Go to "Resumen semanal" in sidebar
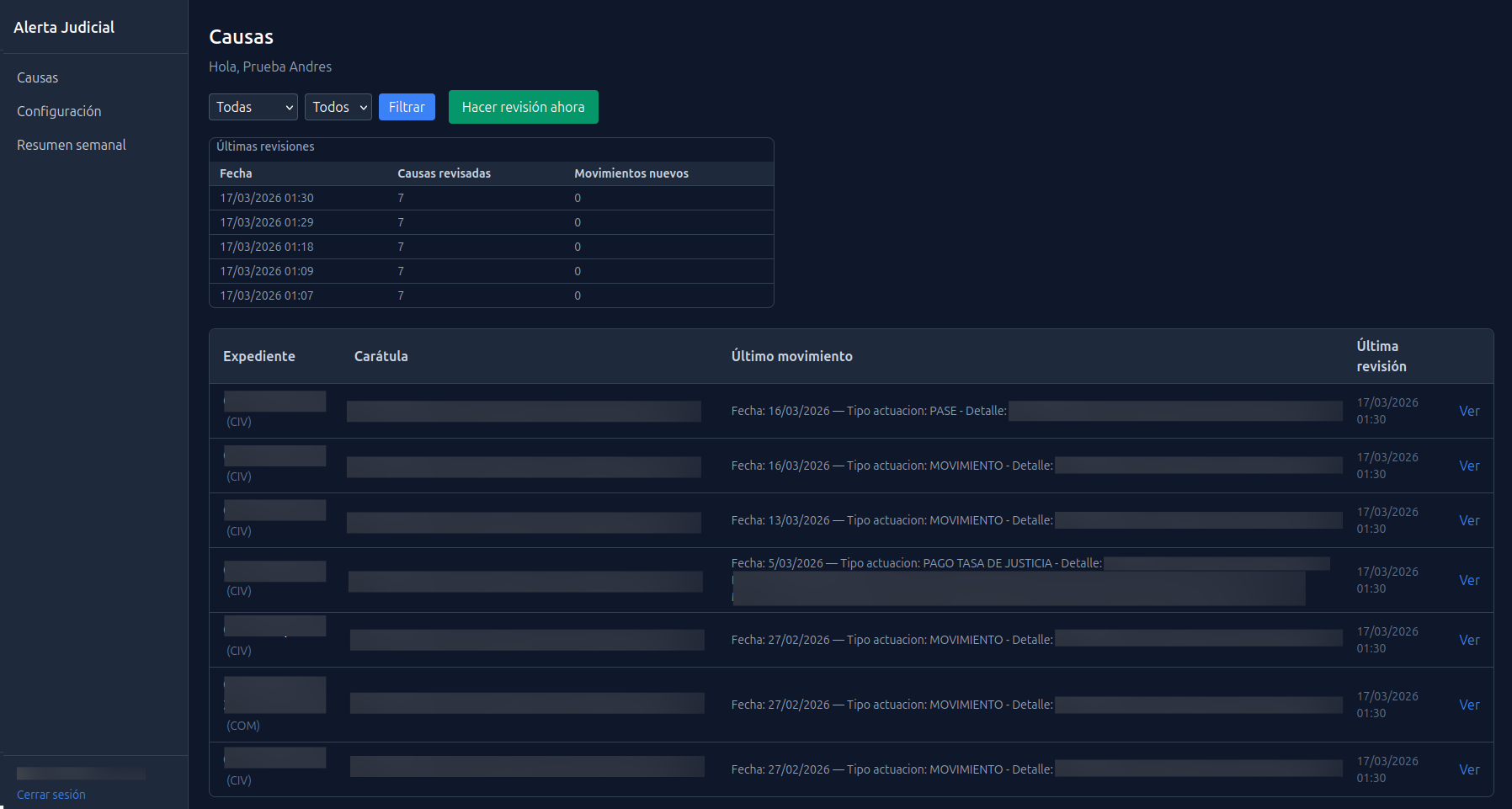Image resolution: width=1512 pixels, height=809 pixels. click(71, 145)
